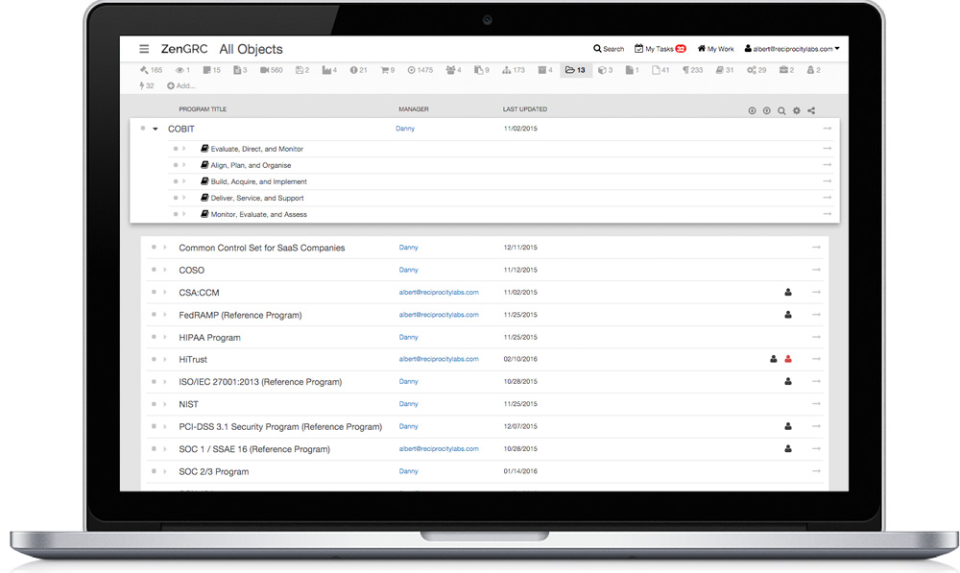Click the upload circle icon in list toolbar
Screen dimensions: 960x573
coord(767,111)
